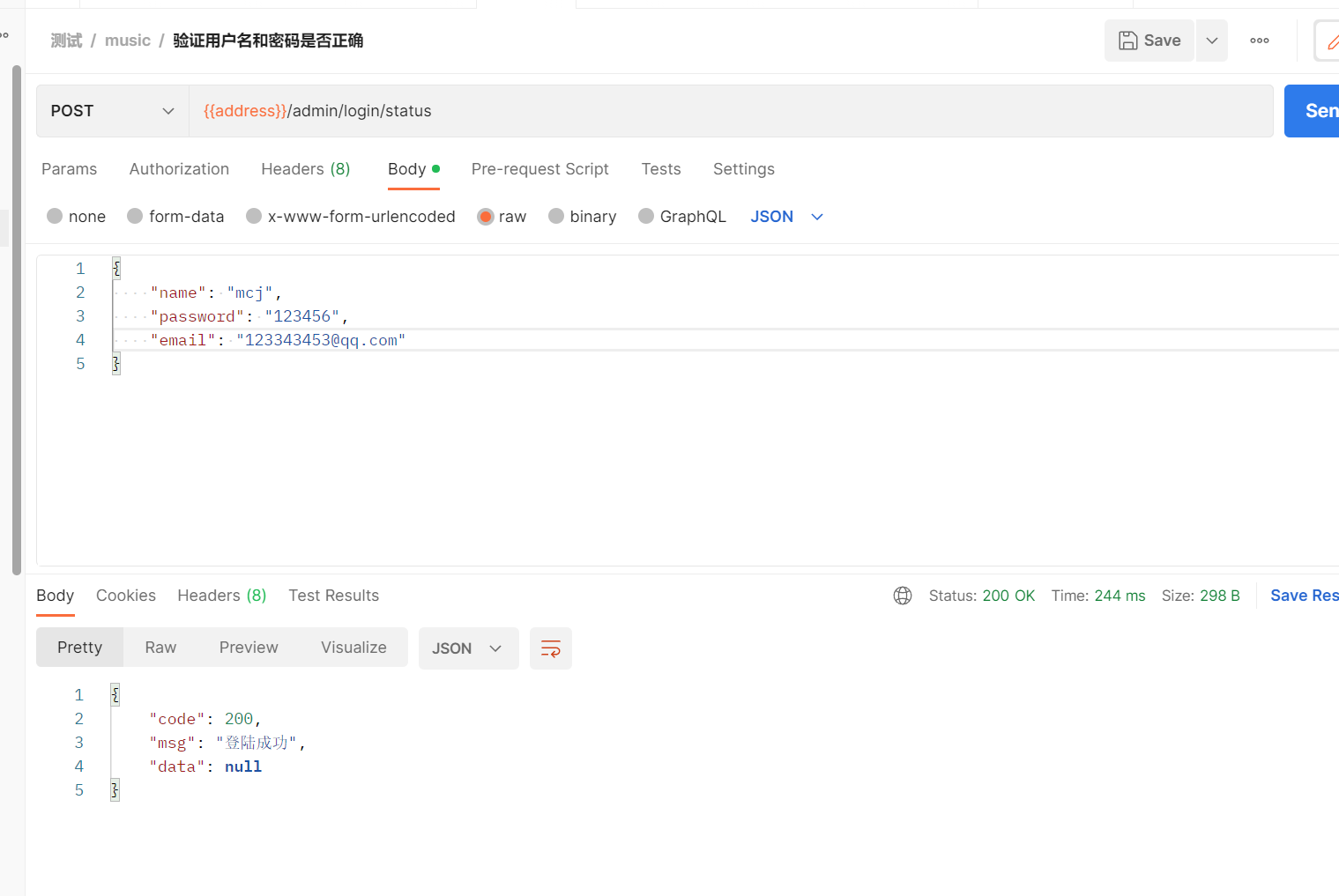This screenshot has height=896, width=1339.
Task: Open the response JSON format dropdown
Action: (x=469, y=648)
